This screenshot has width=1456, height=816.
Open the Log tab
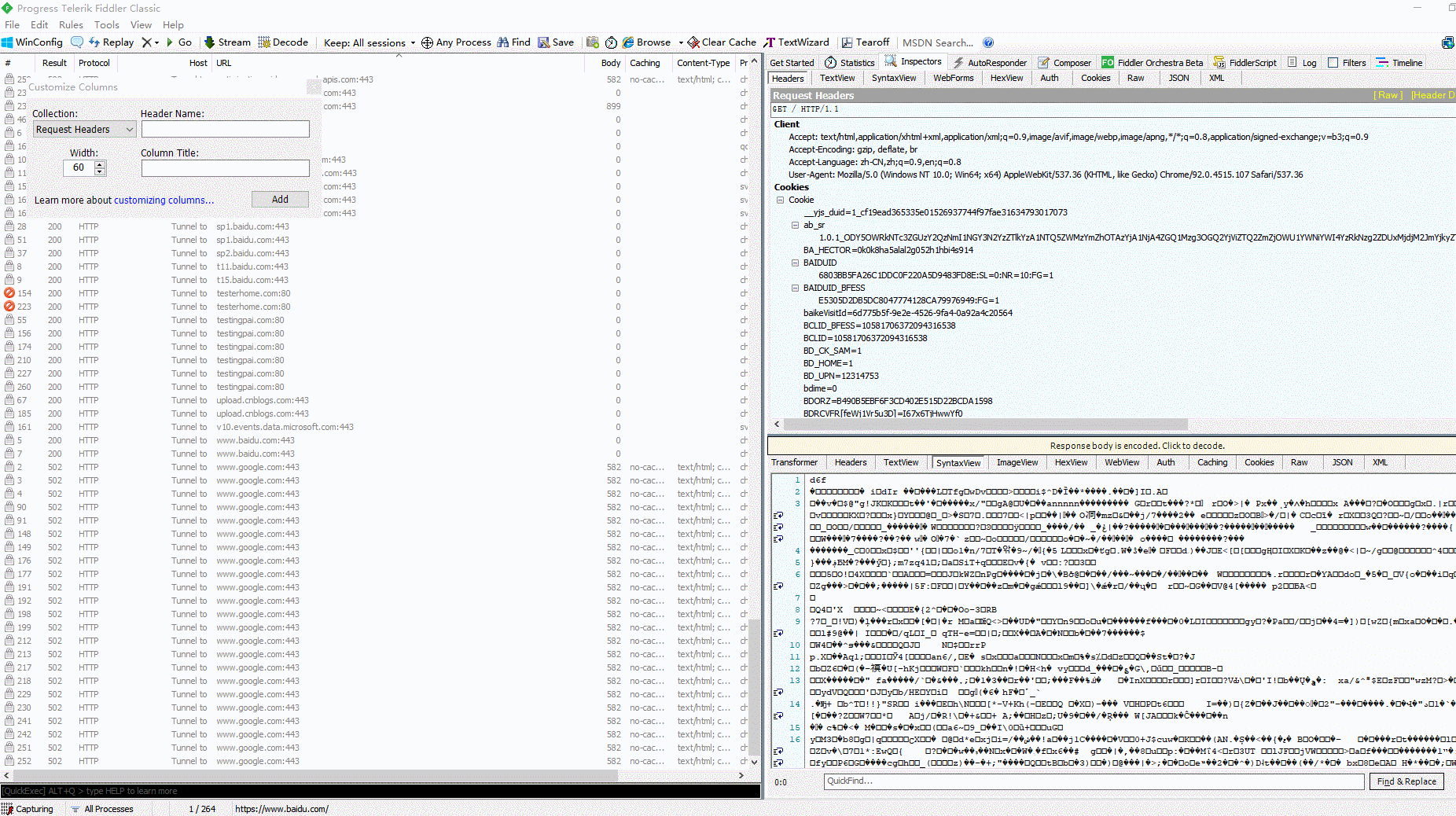1302,63
